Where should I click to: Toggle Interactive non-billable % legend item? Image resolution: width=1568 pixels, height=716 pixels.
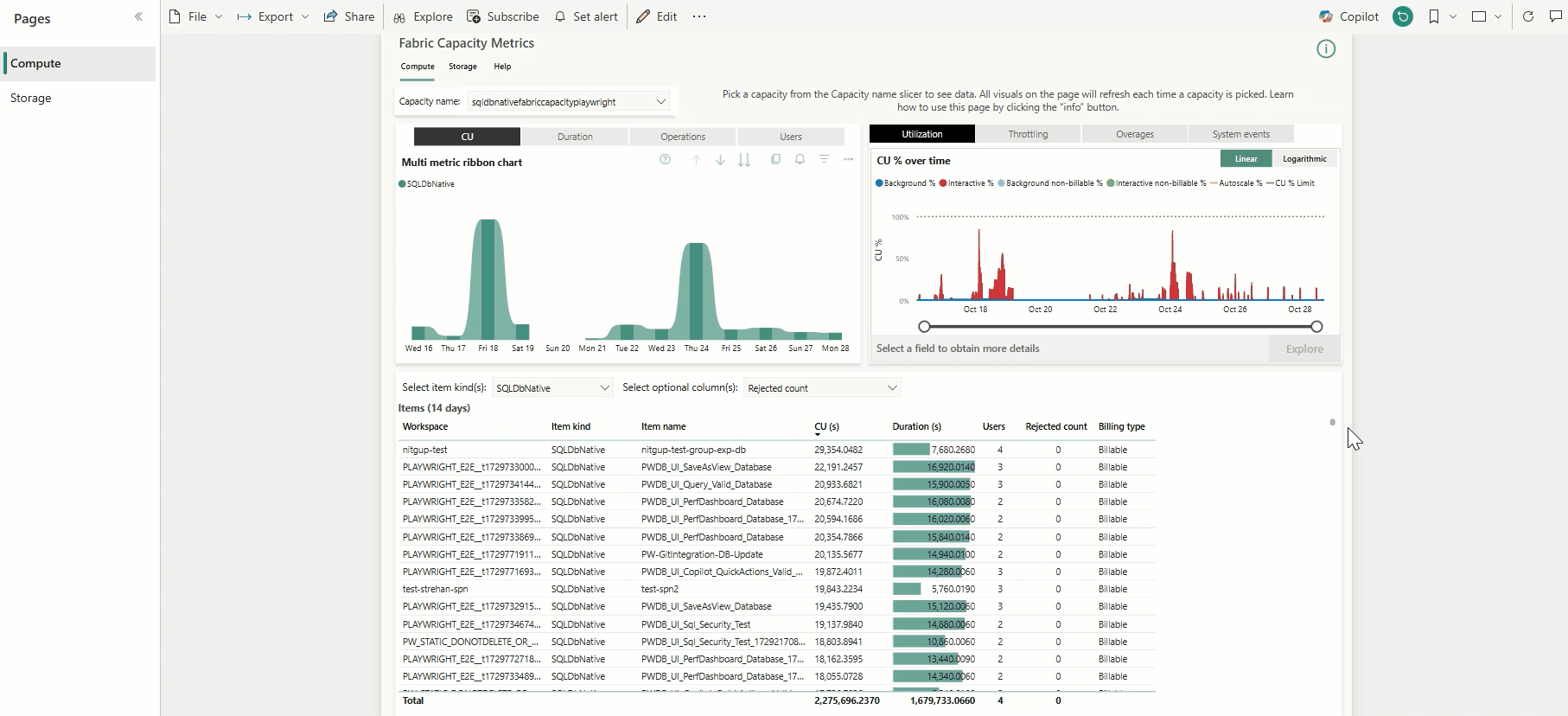click(1157, 183)
